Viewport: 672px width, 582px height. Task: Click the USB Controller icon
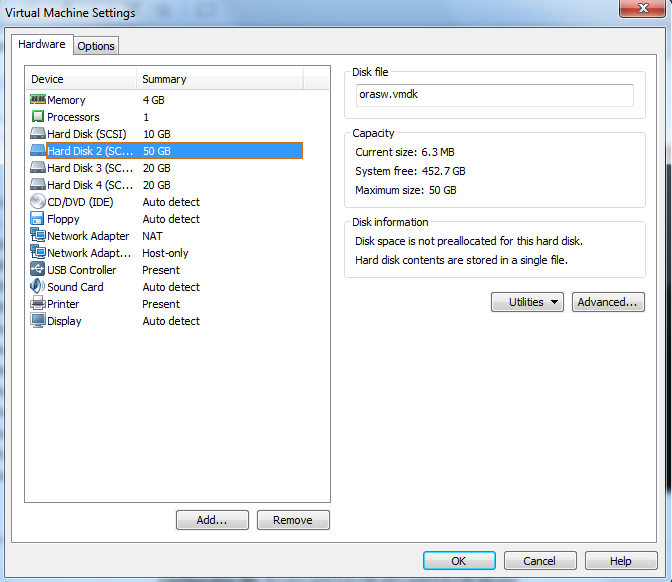[x=38, y=270]
